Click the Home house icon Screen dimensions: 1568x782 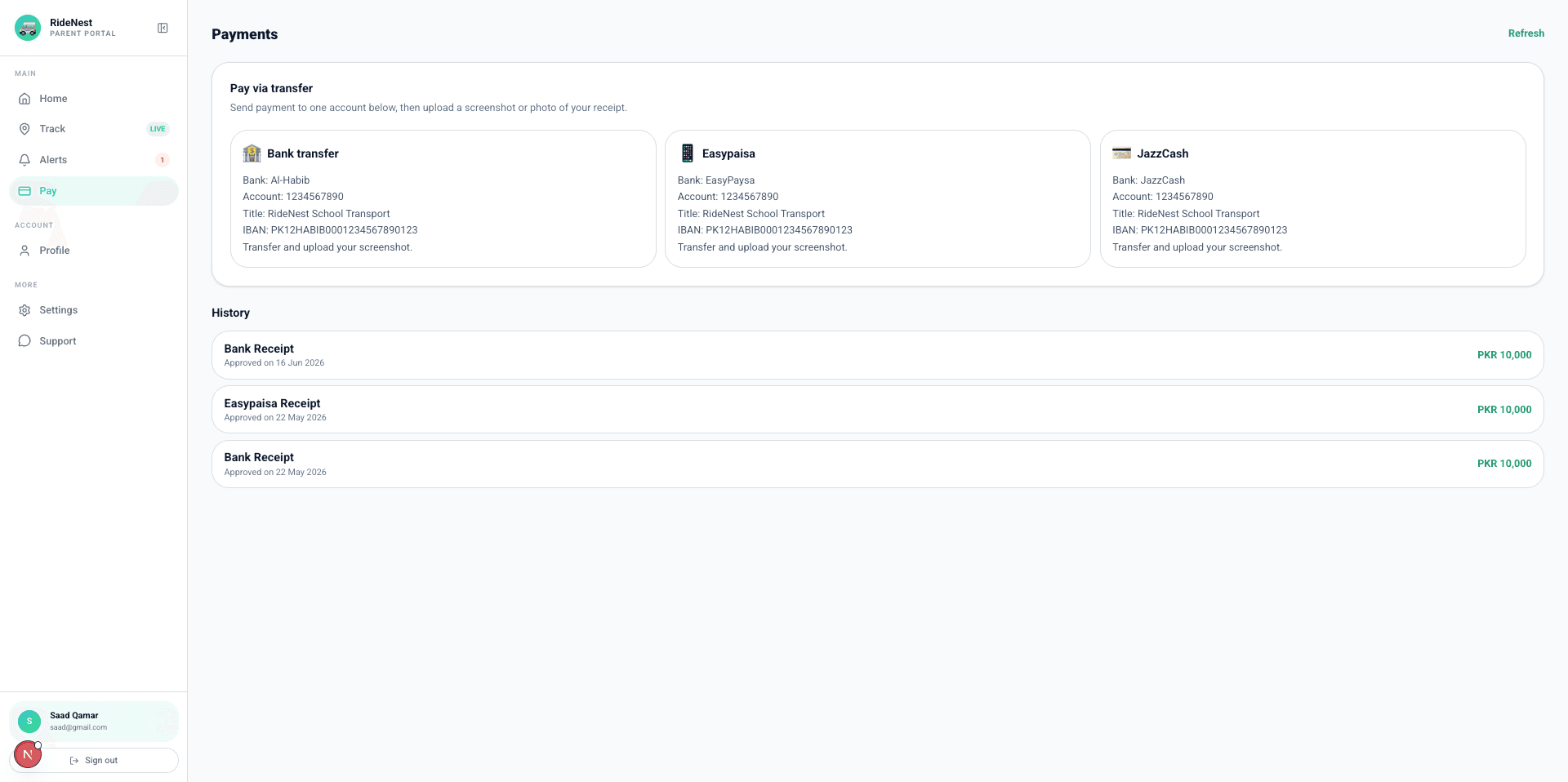pyautogui.click(x=24, y=99)
